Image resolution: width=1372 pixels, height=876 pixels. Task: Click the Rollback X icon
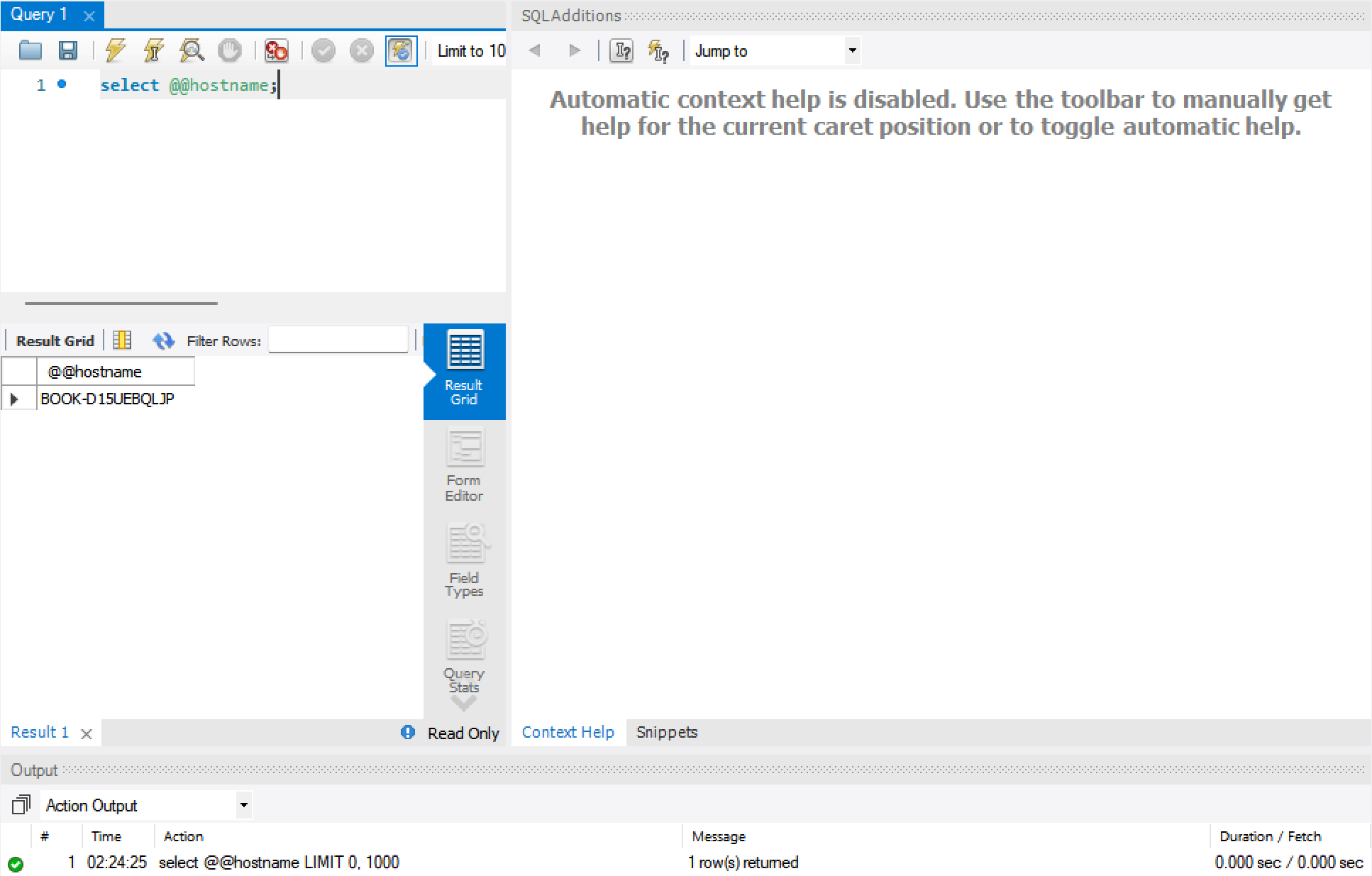[362, 50]
